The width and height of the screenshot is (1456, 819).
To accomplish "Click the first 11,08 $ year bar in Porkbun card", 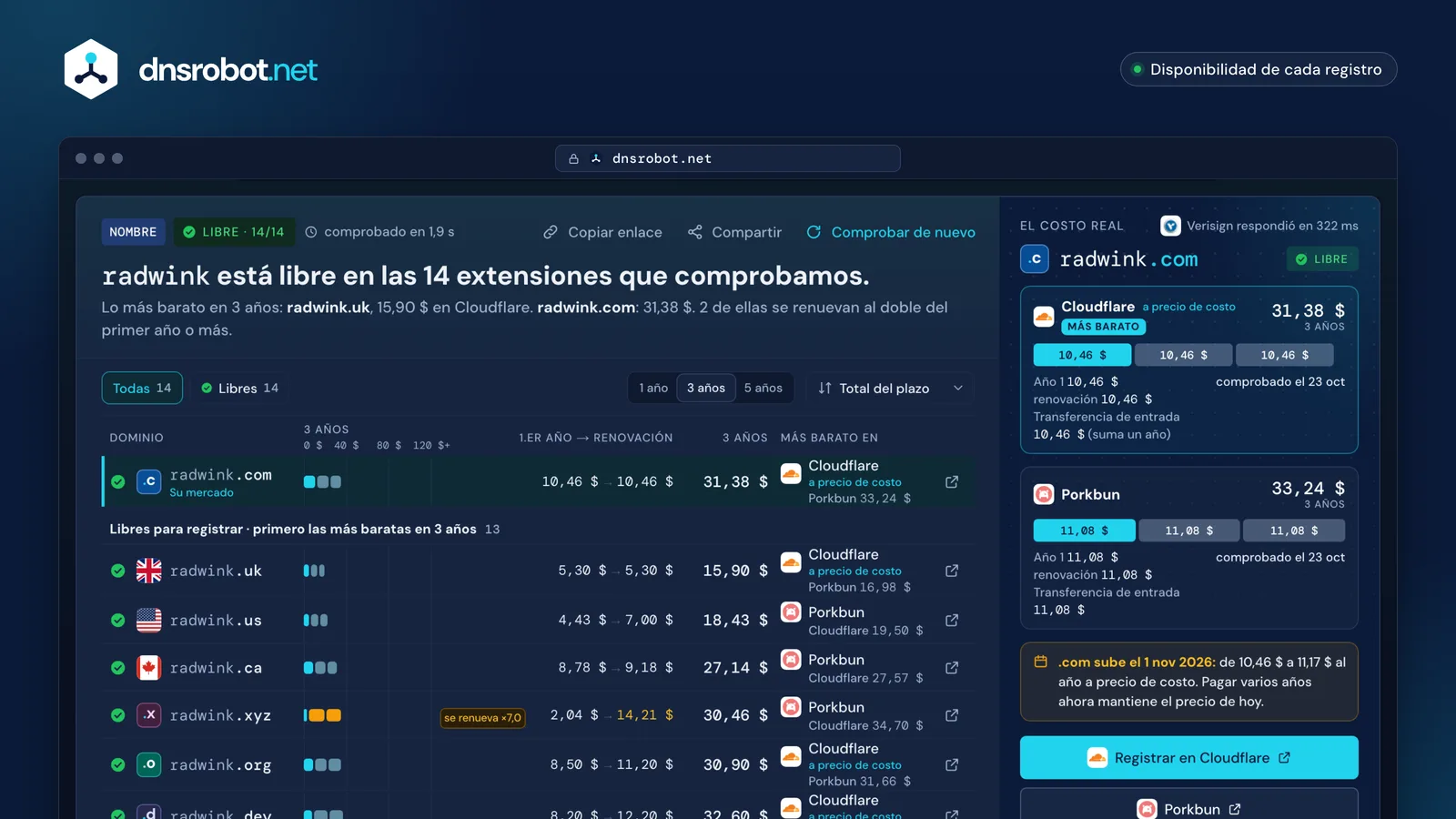I will point(1084,531).
